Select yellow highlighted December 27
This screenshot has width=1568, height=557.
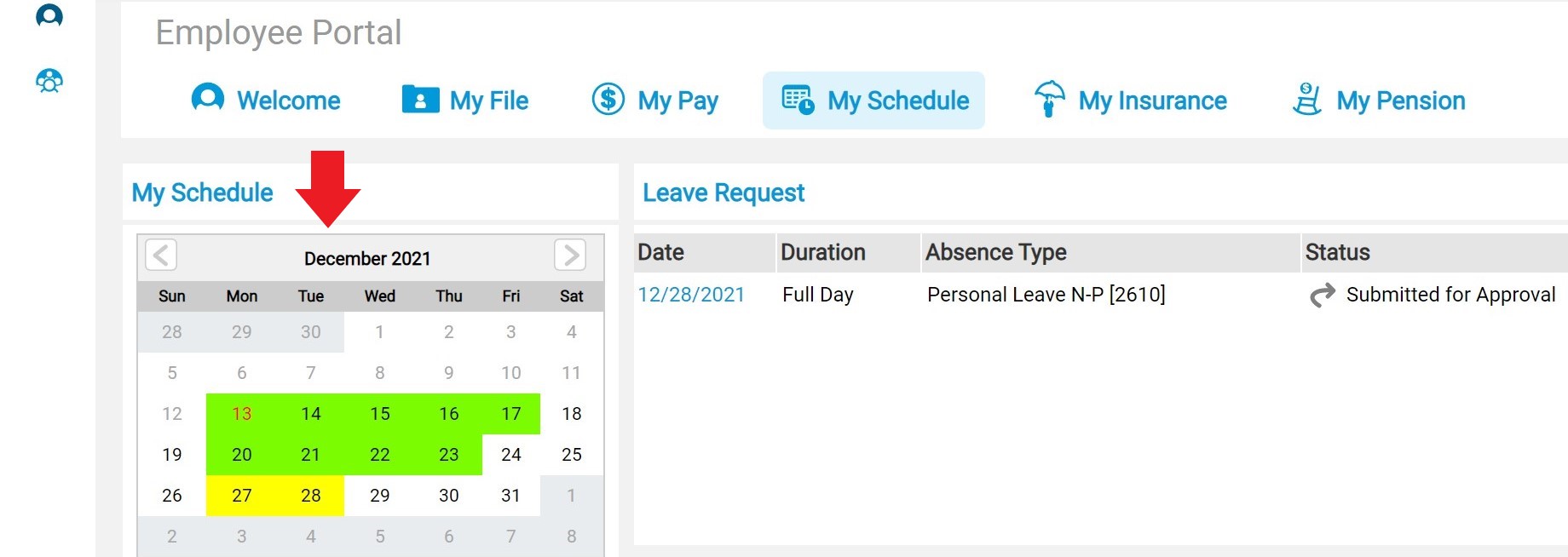coord(241,496)
